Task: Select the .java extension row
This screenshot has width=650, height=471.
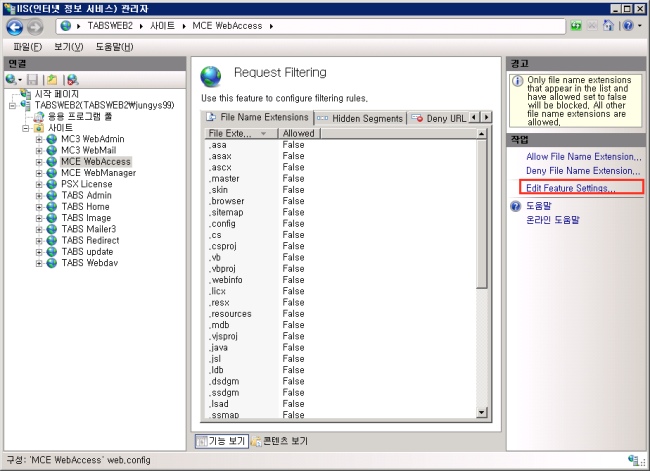Action: click(x=340, y=347)
